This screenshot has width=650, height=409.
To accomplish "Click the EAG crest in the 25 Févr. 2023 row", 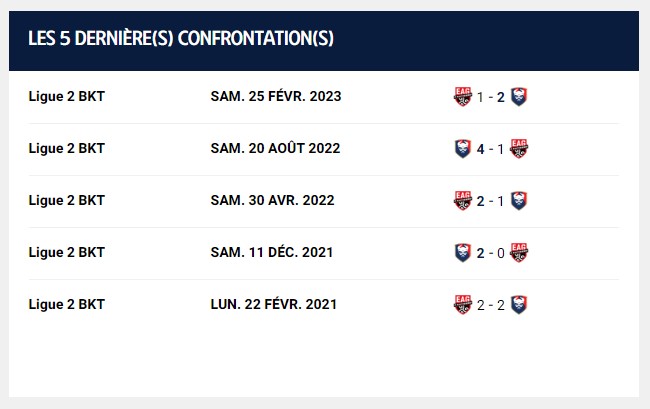I will click(463, 97).
